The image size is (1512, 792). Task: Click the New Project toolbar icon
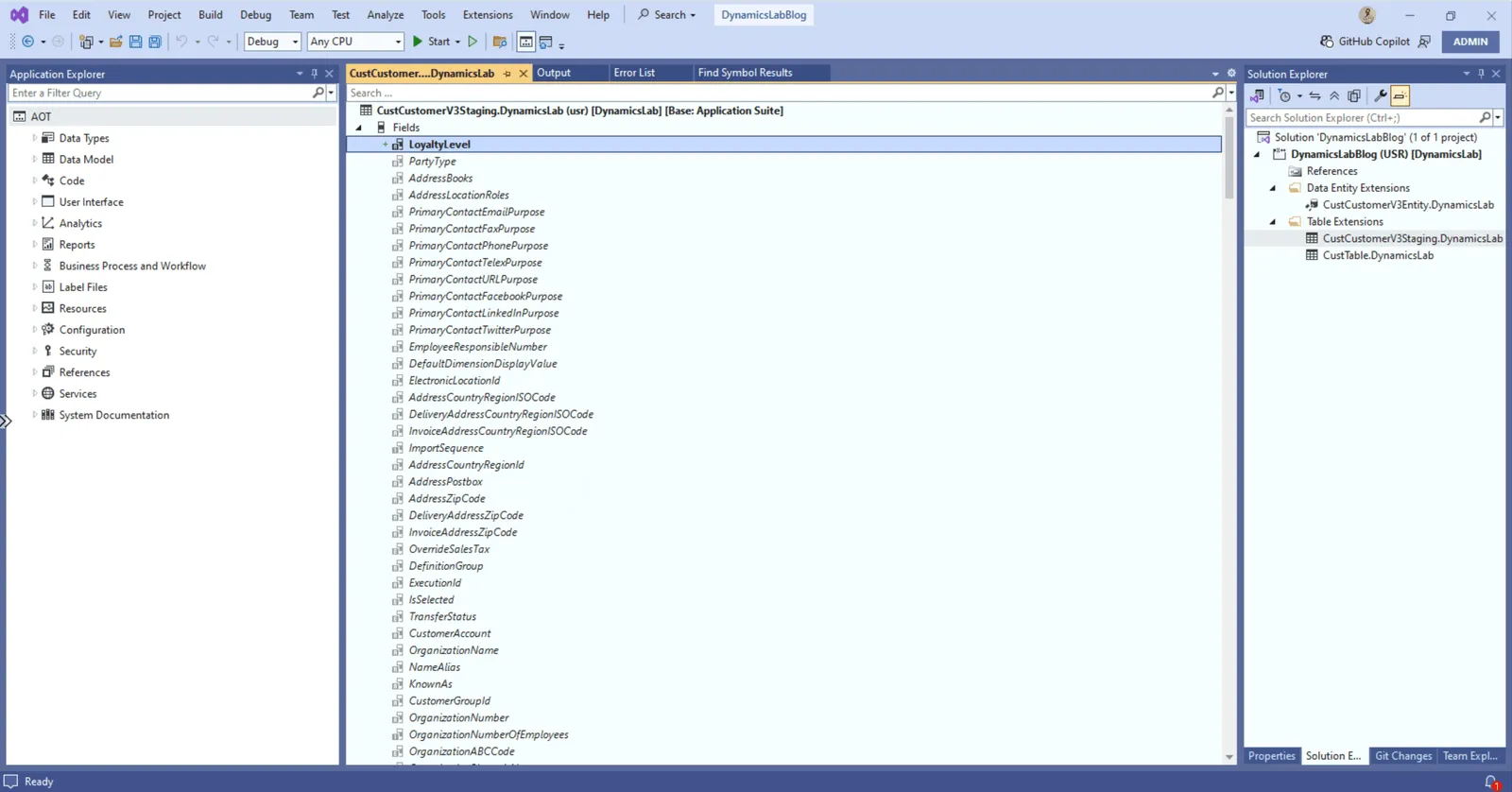[x=86, y=42]
